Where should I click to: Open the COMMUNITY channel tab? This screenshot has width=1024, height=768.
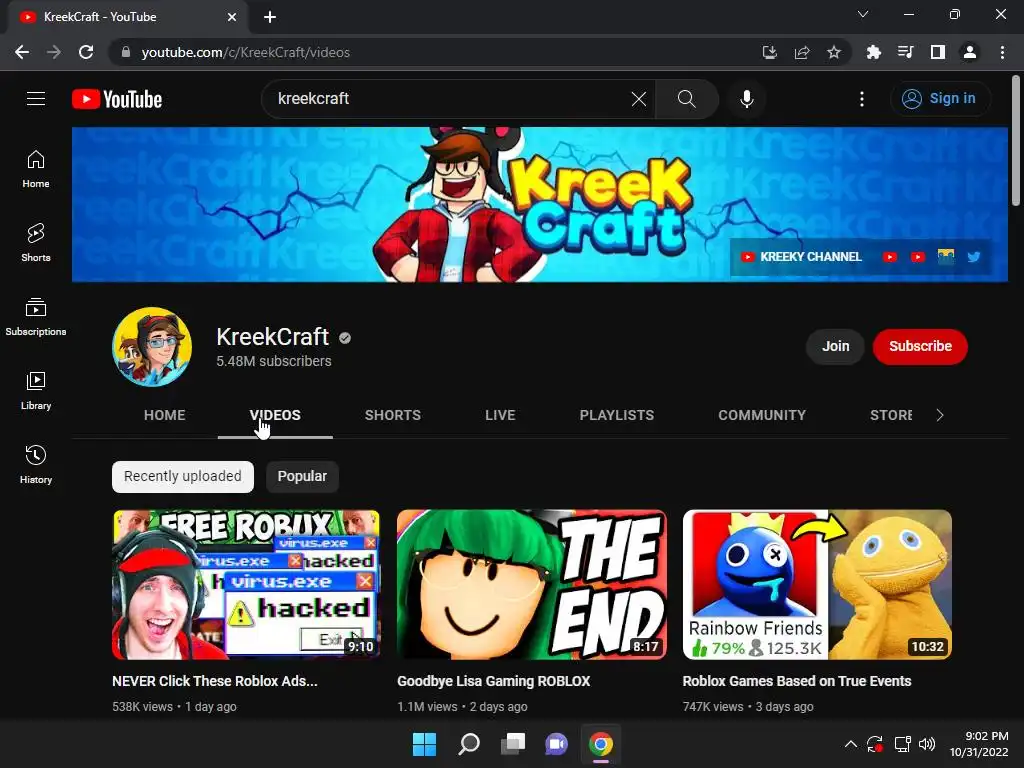pos(761,415)
